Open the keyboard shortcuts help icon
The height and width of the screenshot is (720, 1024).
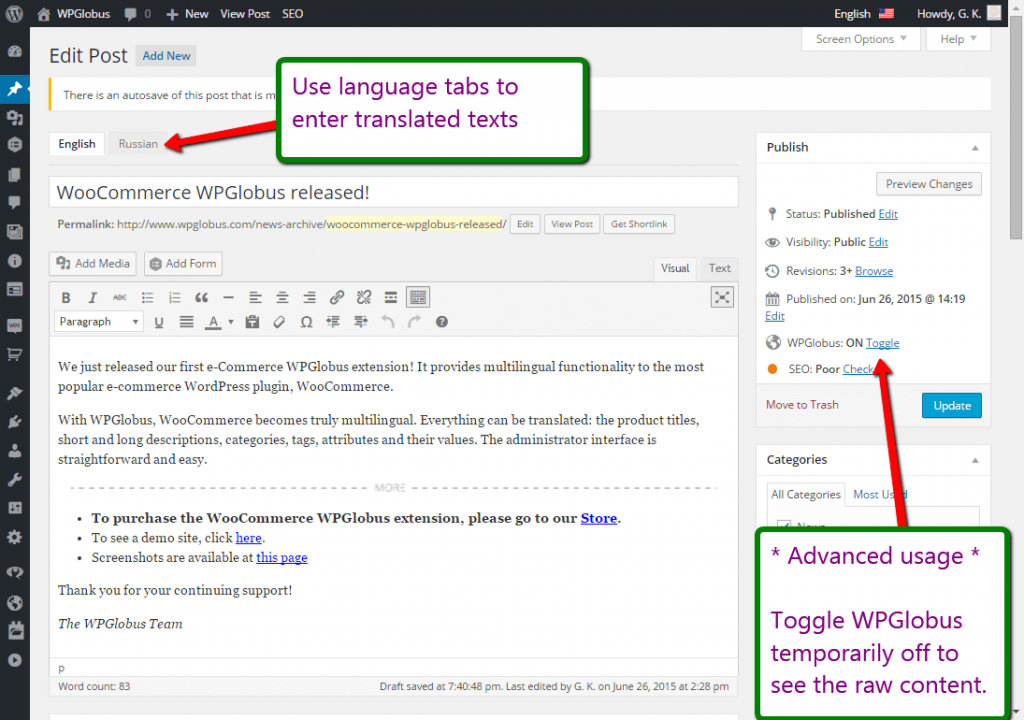(441, 322)
